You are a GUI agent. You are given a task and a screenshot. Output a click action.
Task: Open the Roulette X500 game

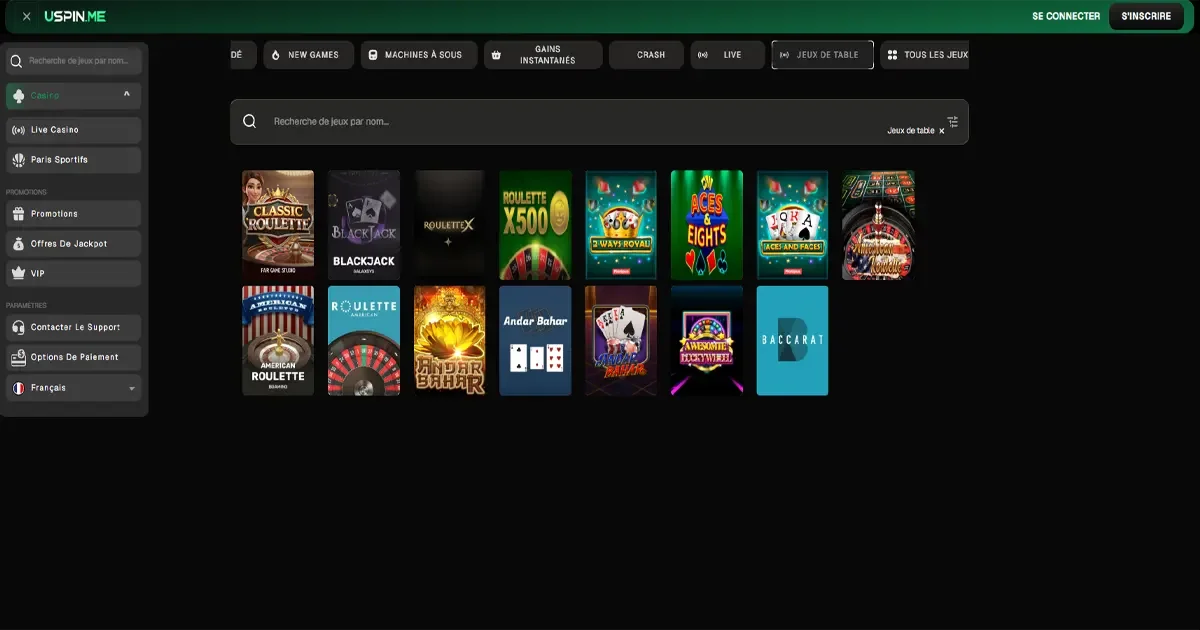(536, 225)
